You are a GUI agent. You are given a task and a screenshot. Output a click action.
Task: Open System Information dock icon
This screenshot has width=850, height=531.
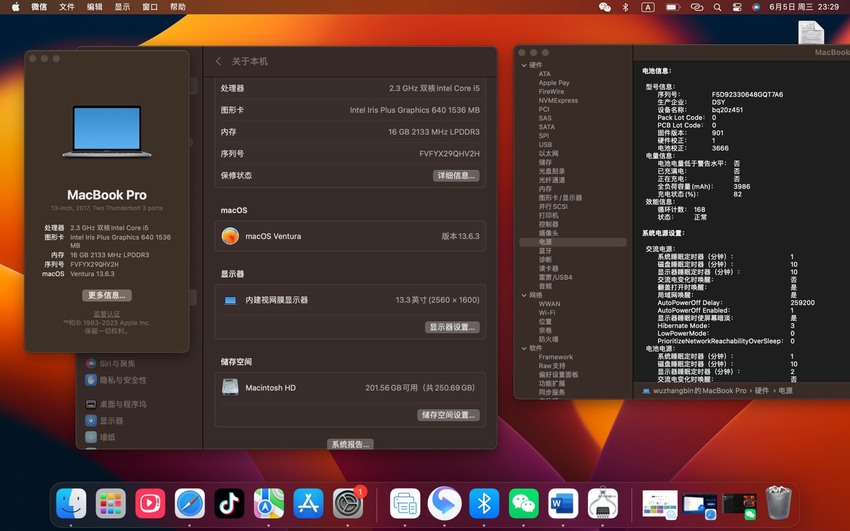pyautogui.click(x=603, y=503)
